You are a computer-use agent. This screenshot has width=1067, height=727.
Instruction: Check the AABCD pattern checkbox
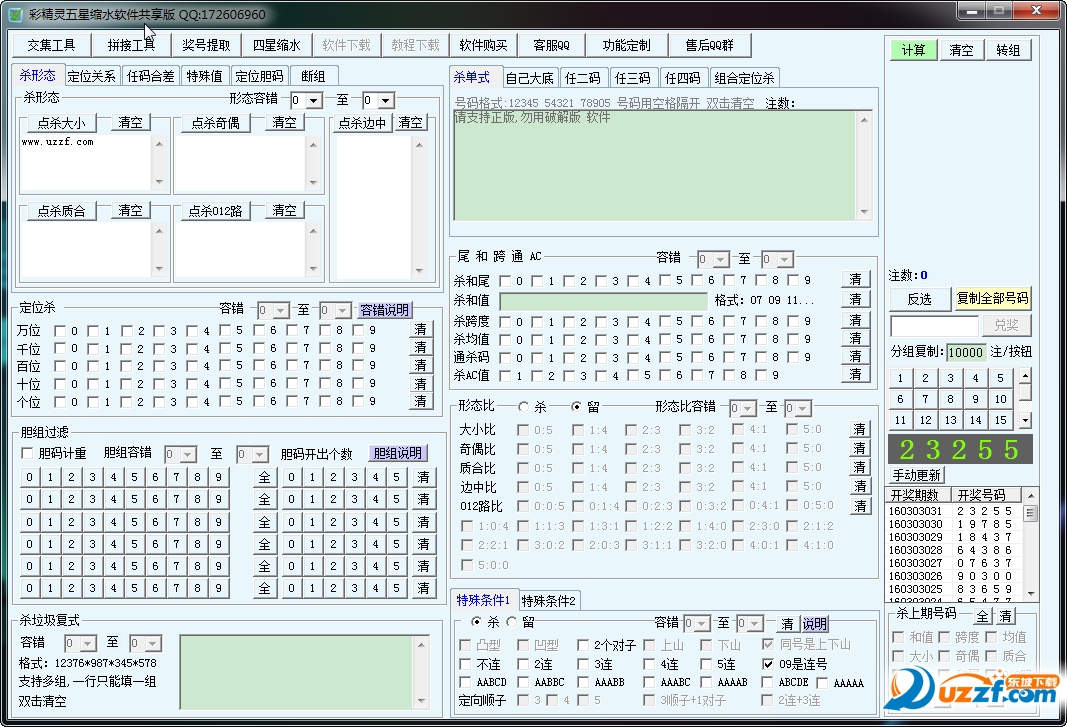point(465,682)
